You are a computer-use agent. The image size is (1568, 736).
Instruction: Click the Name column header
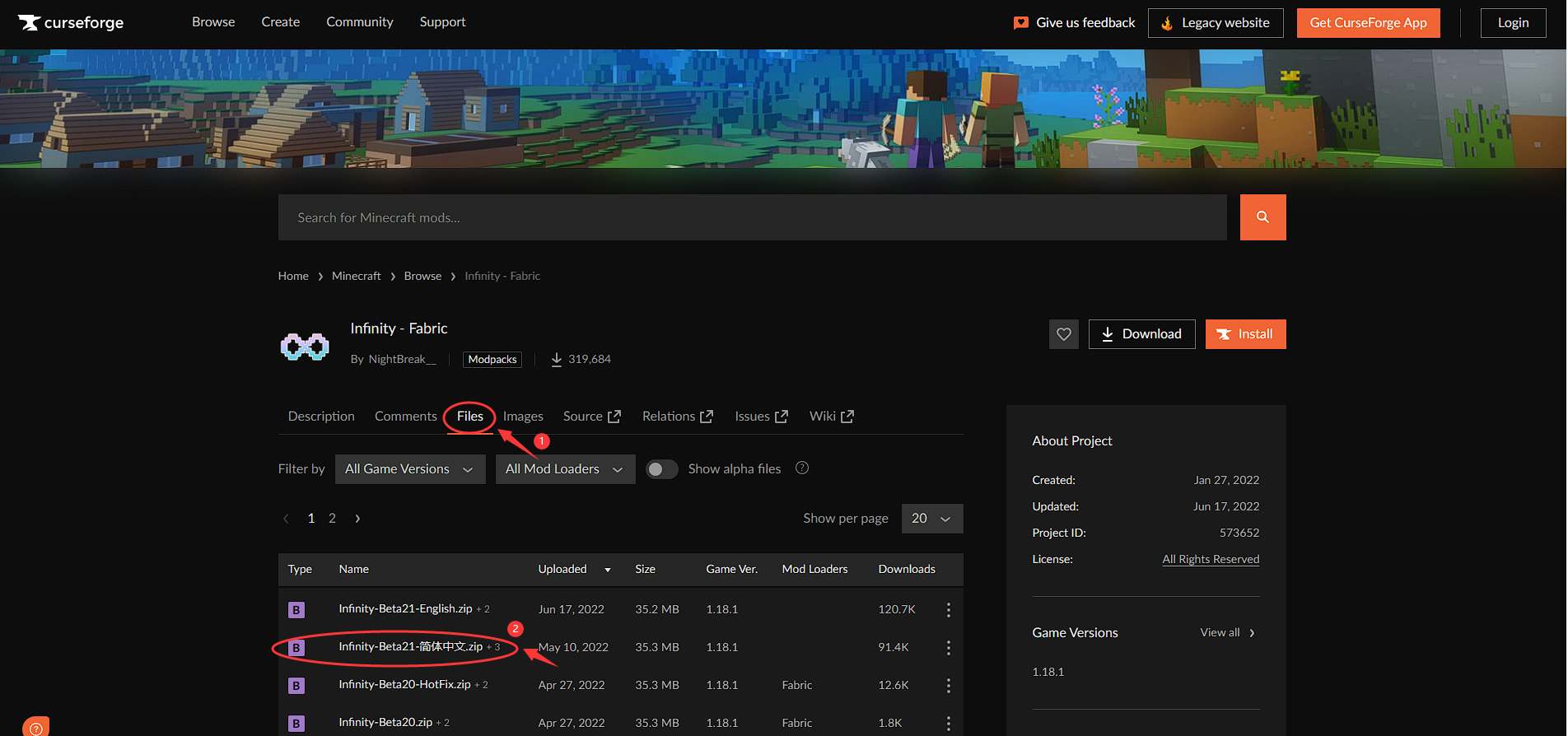353,570
